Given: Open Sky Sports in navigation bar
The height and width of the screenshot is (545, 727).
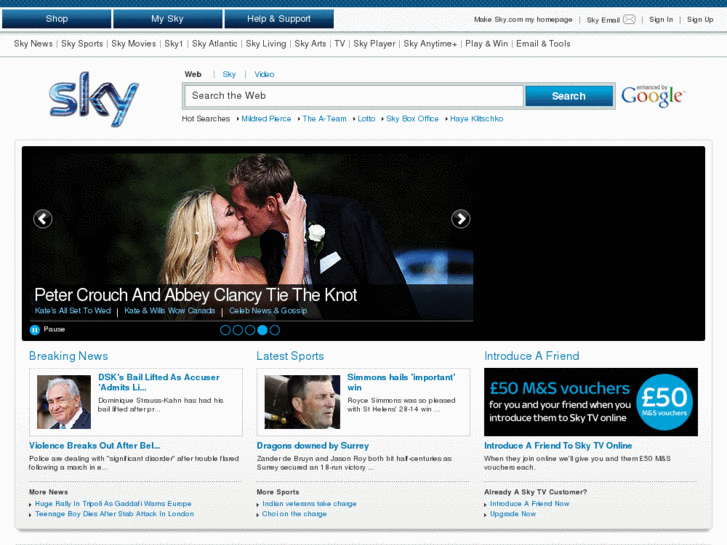Looking at the screenshot, I should point(82,44).
